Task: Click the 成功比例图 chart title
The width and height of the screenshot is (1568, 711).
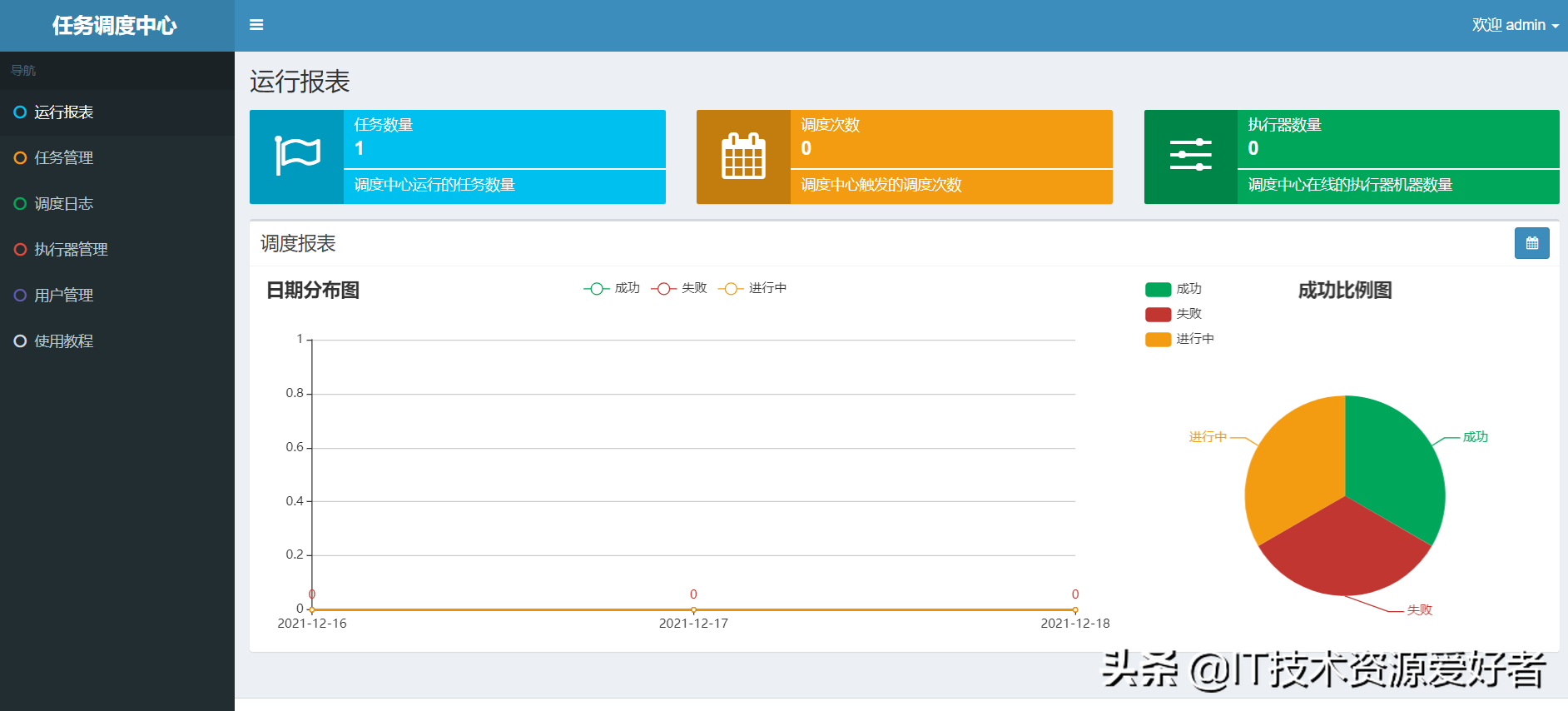Action: pyautogui.click(x=1345, y=291)
